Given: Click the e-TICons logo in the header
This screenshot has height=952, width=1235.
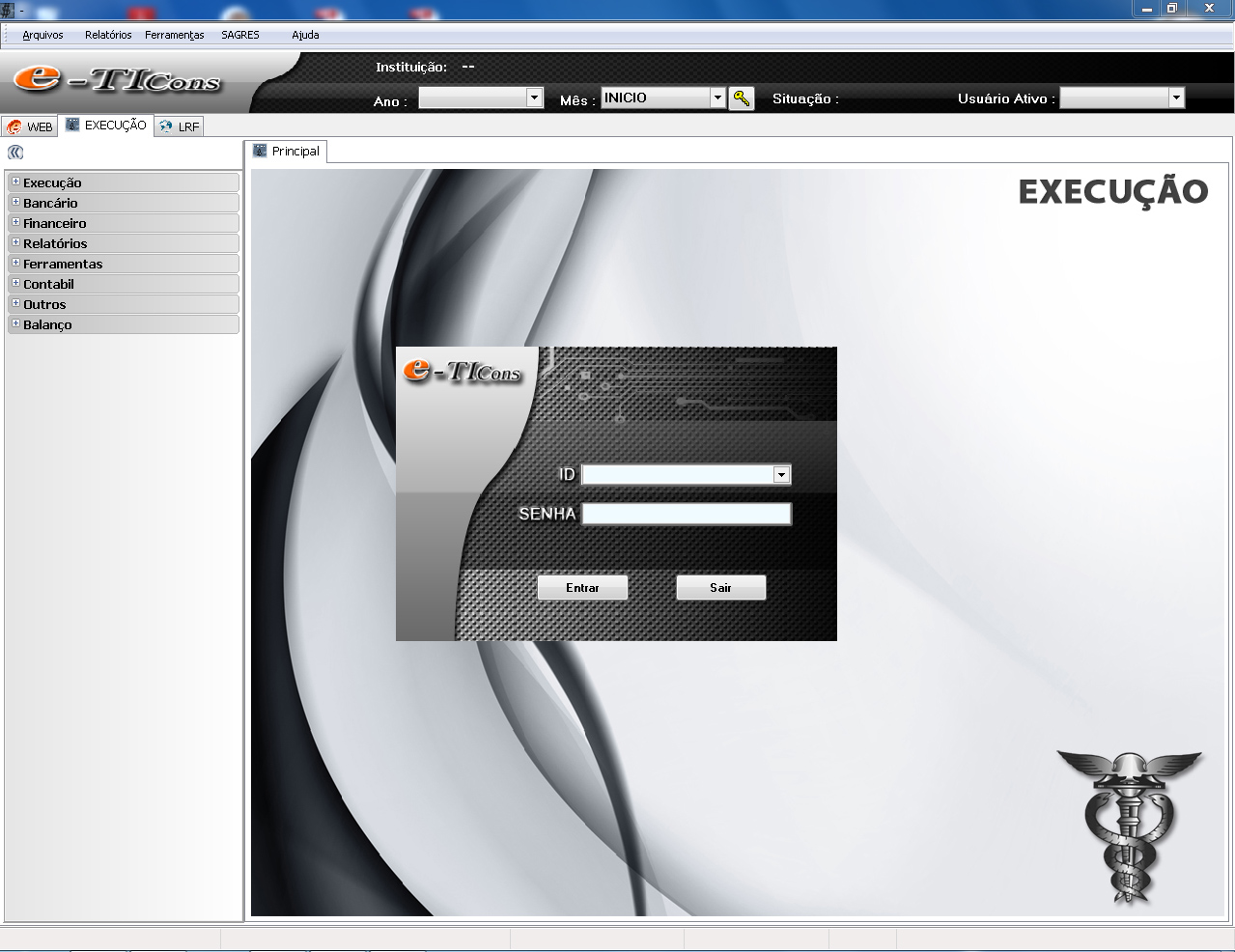Looking at the screenshot, I should coord(118,80).
